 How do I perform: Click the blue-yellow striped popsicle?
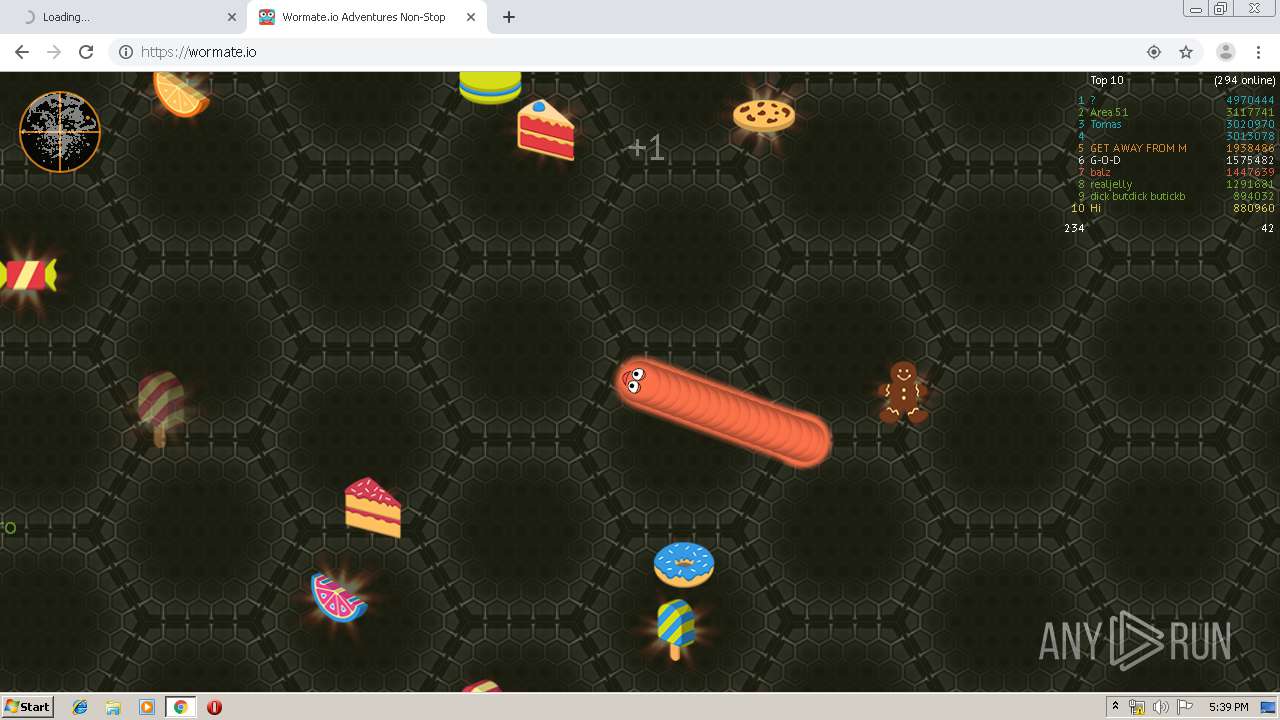tap(676, 629)
